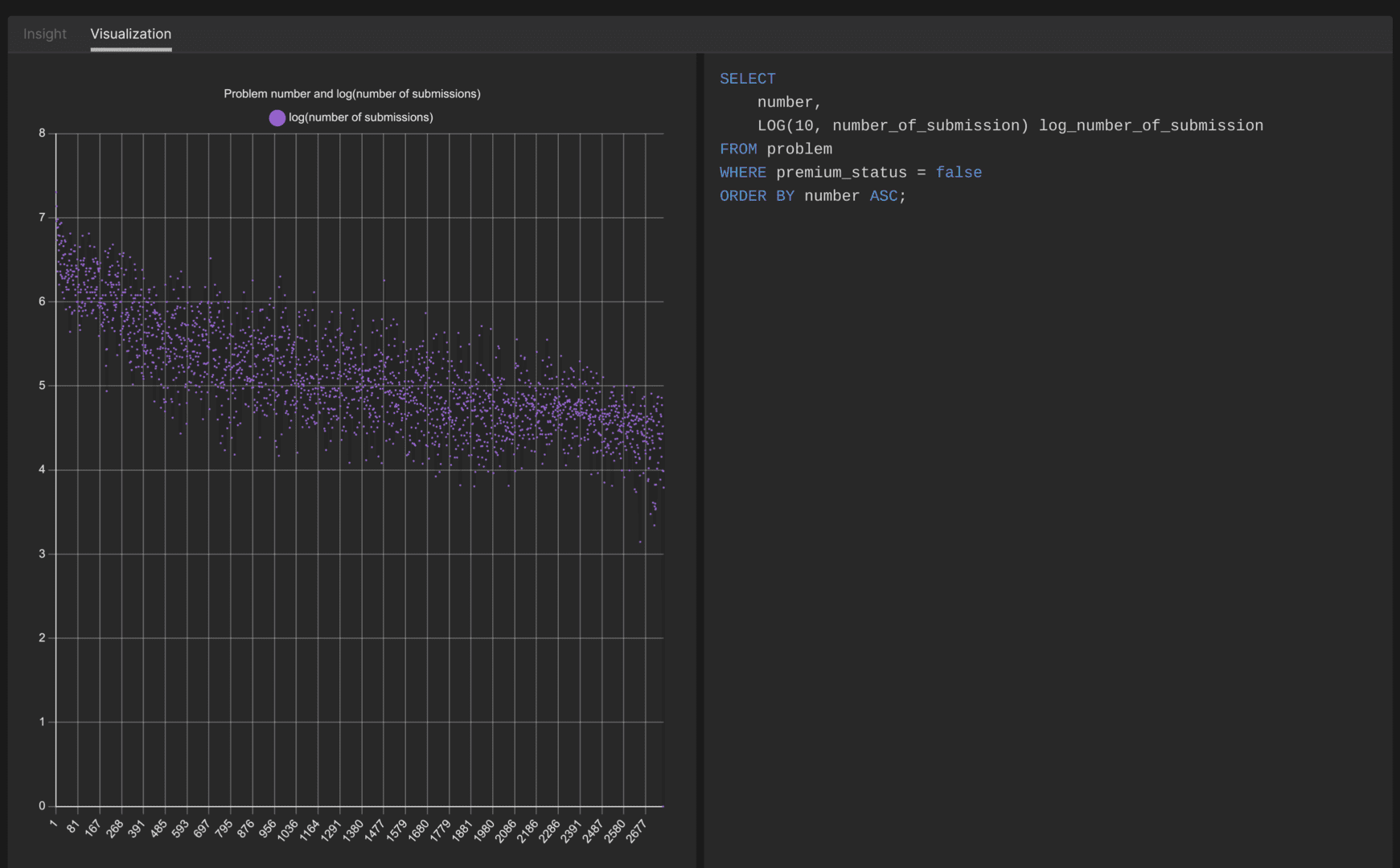Switch to the Insight tab
The height and width of the screenshot is (868, 1400).
[x=45, y=34]
